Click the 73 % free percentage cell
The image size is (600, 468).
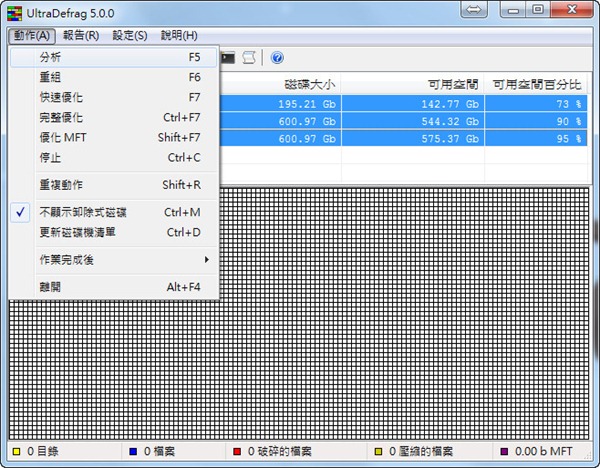pyautogui.click(x=536, y=104)
